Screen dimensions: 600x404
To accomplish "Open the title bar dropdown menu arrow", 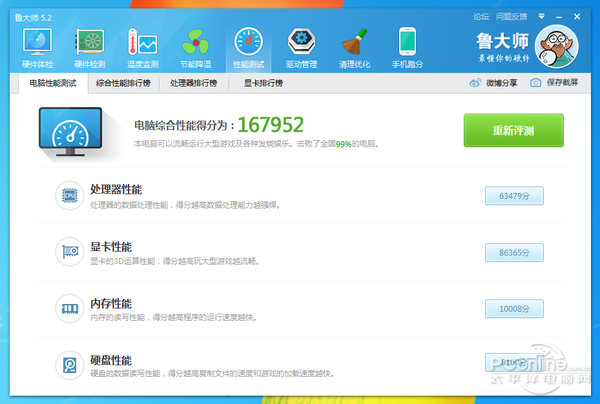I will (x=541, y=16).
